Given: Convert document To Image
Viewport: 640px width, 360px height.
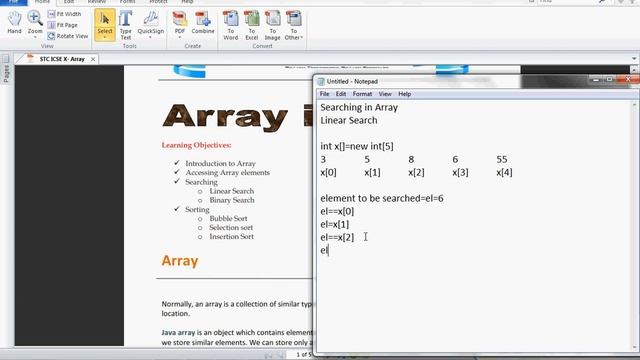Looking at the screenshot, I should (273, 25).
